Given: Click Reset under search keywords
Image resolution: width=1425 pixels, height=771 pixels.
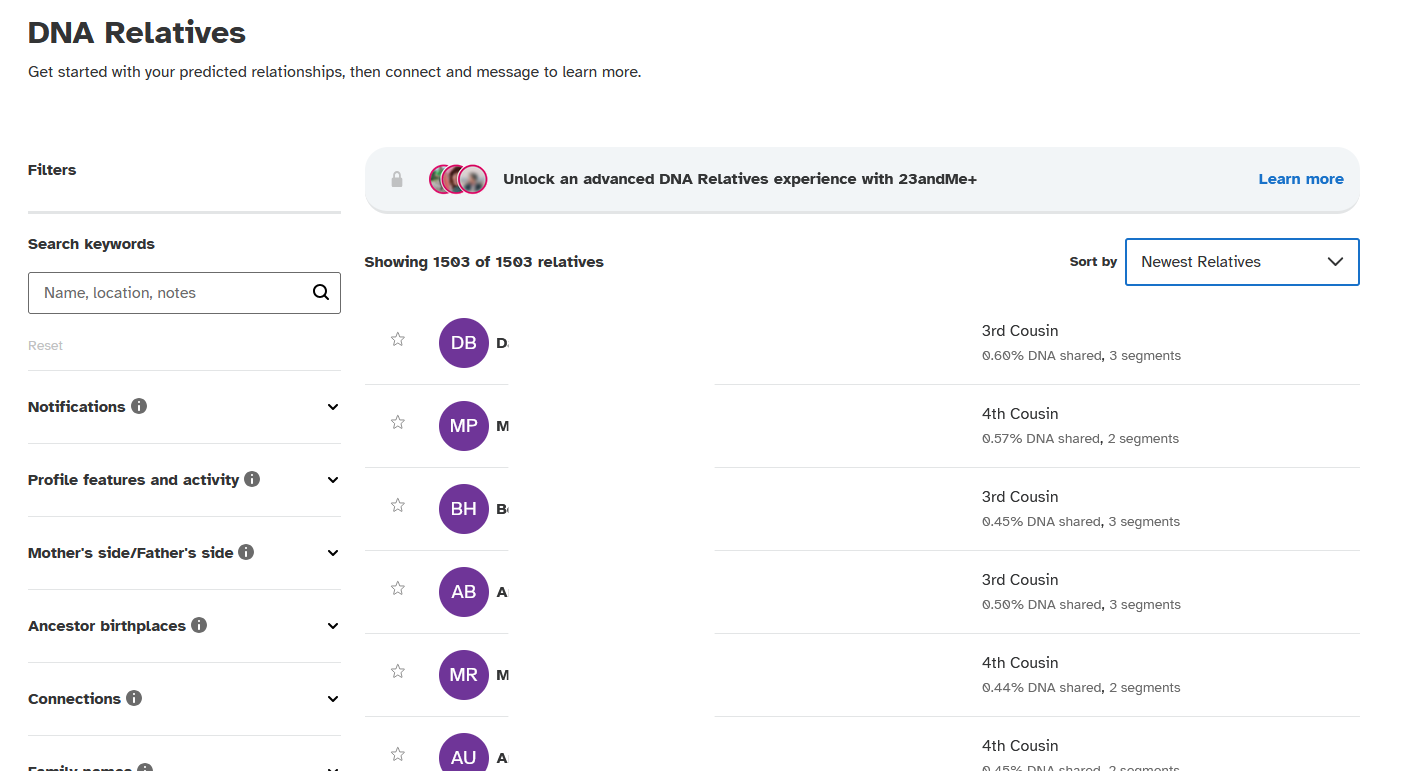Looking at the screenshot, I should pyautogui.click(x=45, y=345).
